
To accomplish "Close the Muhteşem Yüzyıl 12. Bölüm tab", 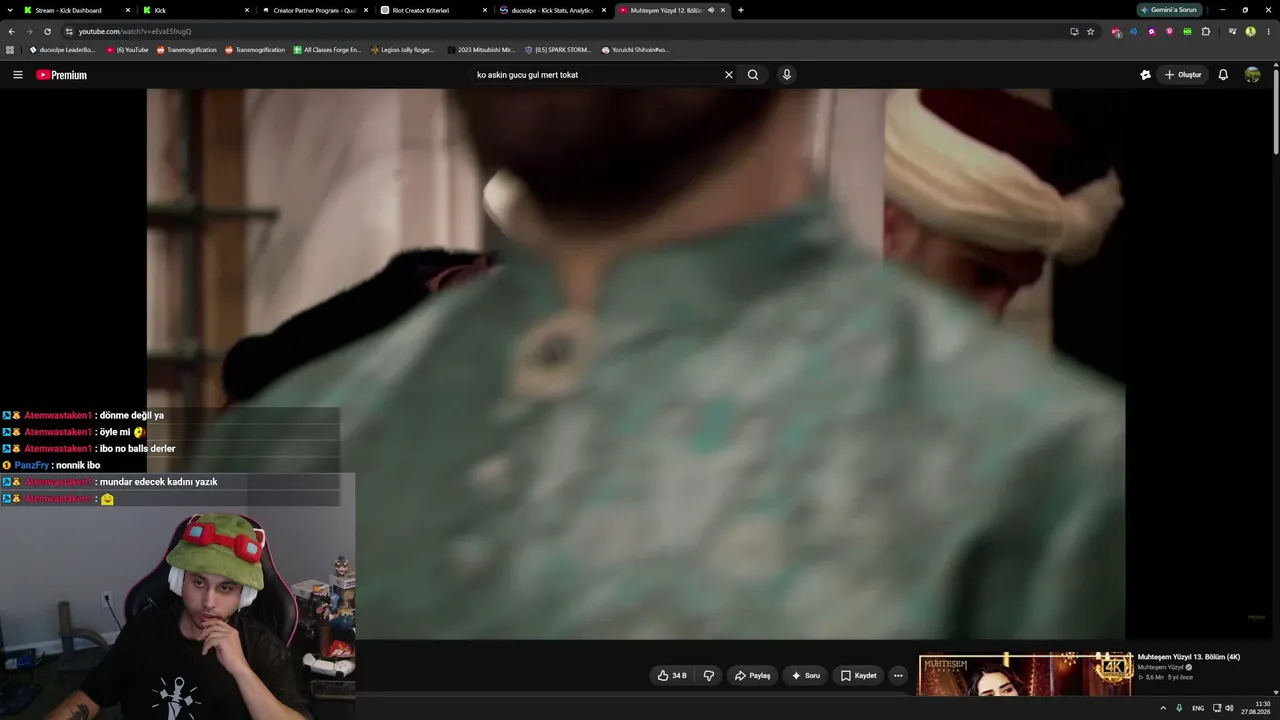I will click(x=723, y=10).
